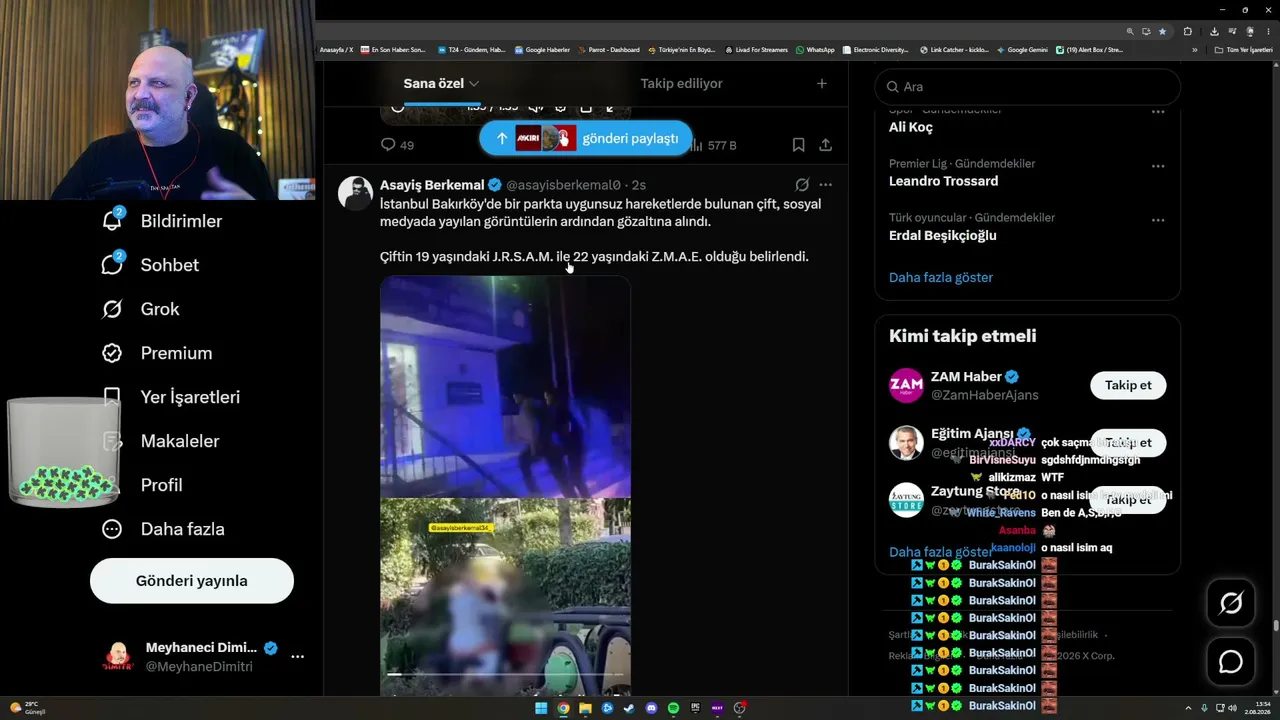Open more options for Ali Koç trend
The height and width of the screenshot is (720, 1280).
click(1158, 112)
